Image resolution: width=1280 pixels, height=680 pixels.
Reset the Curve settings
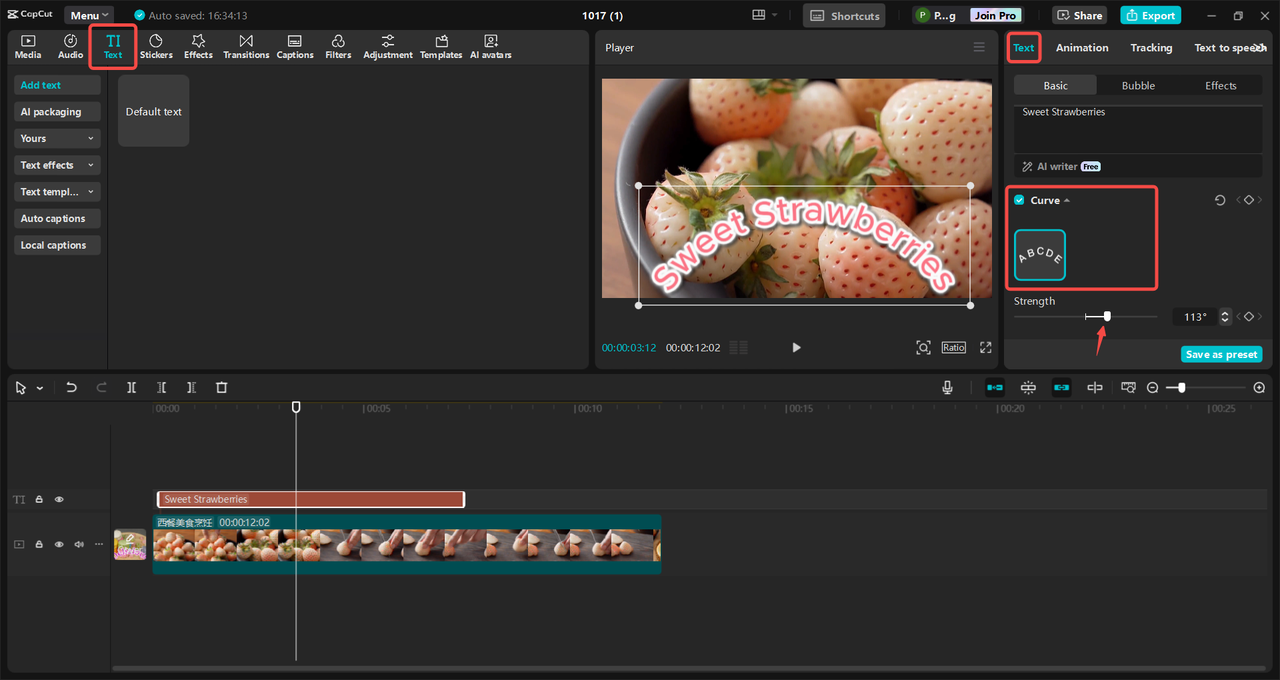(1220, 201)
